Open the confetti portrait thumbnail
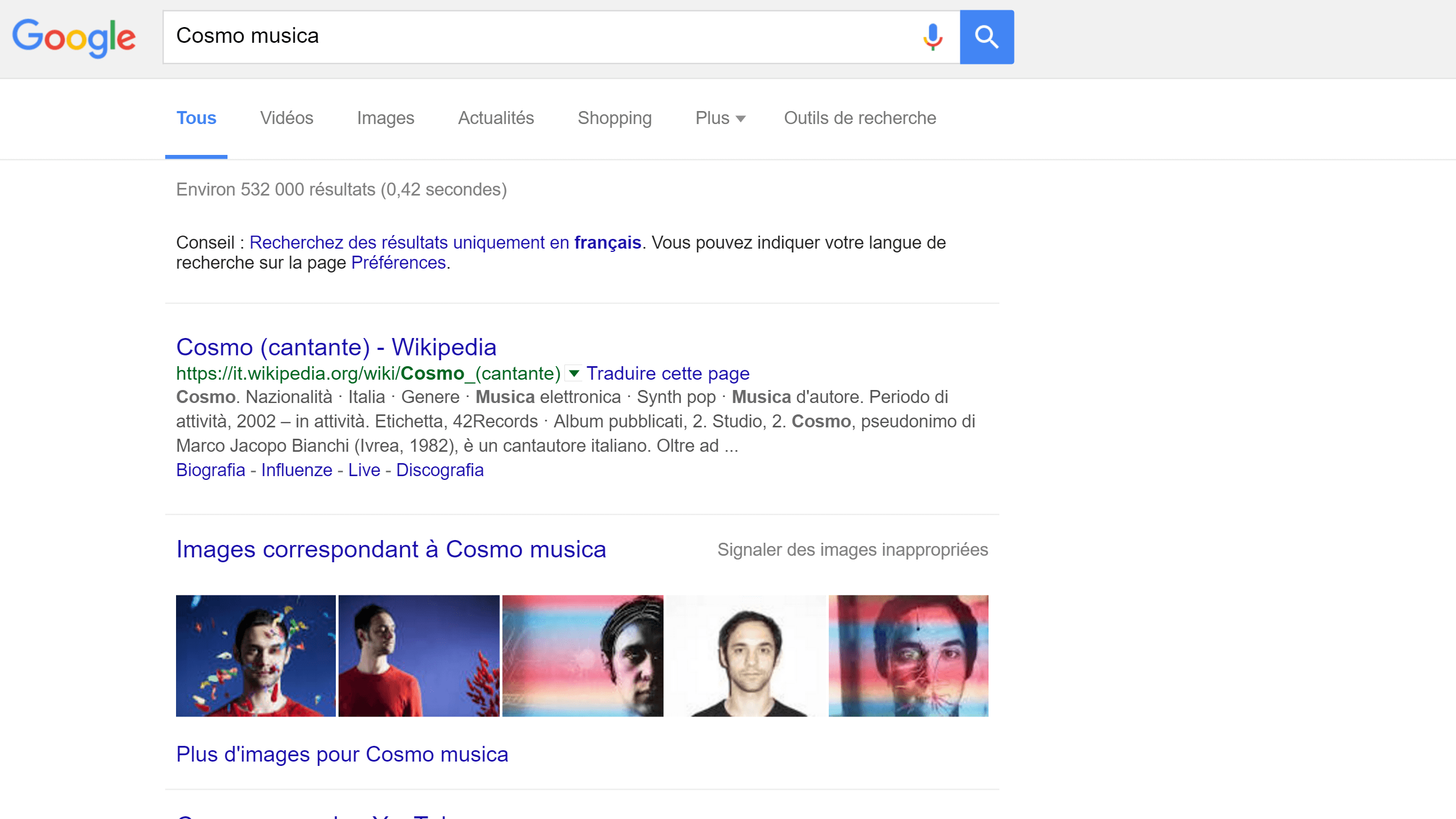 point(256,655)
